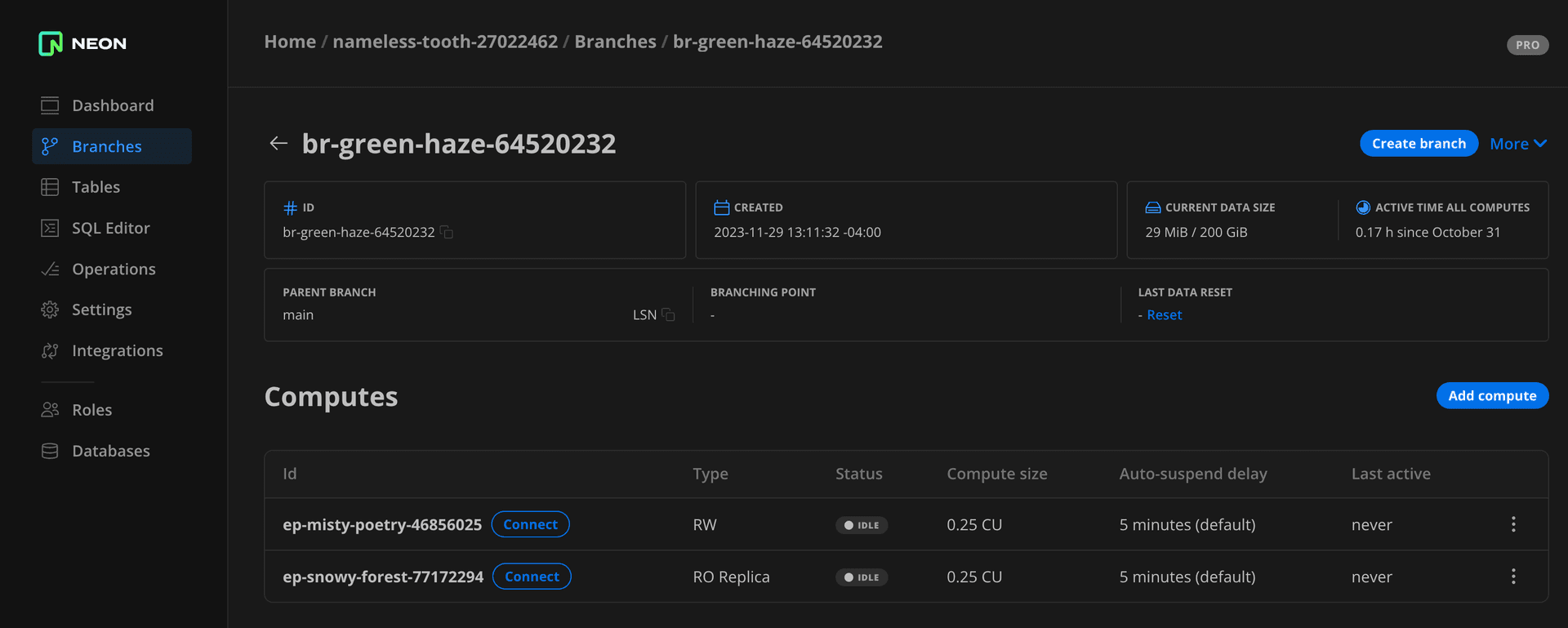Select Operations in the sidebar
The width and height of the screenshot is (1568, 628).
(x=114, y=269)
